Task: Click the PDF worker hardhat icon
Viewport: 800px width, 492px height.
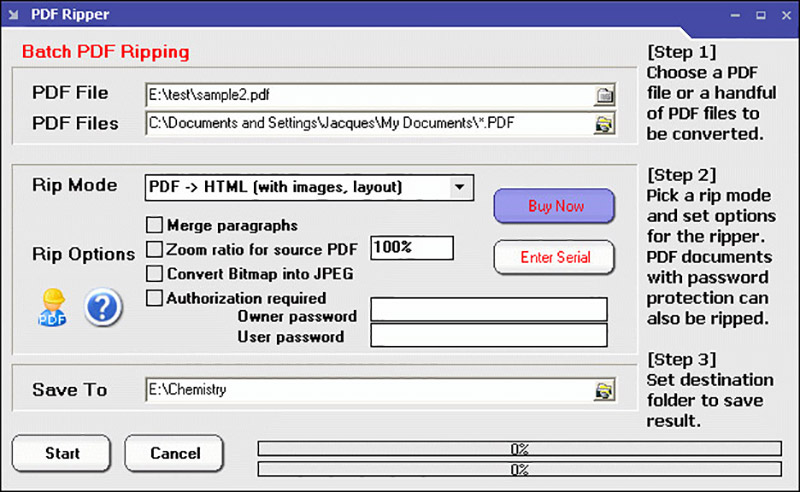Action: 52,308
